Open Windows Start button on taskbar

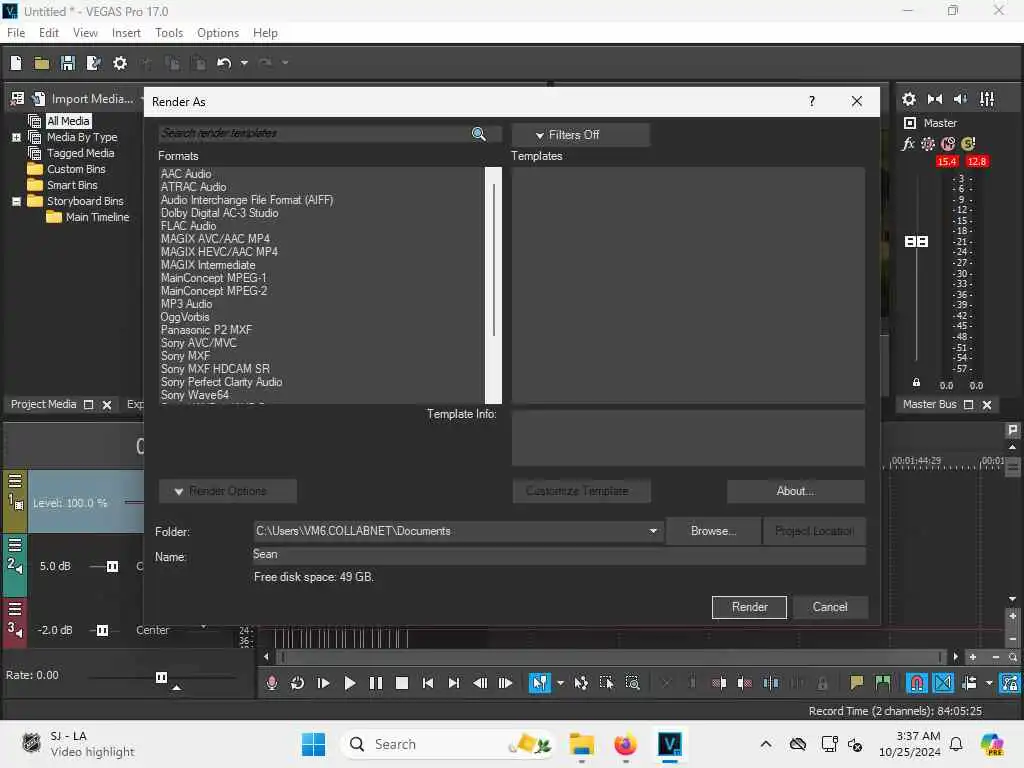(313, 744)
